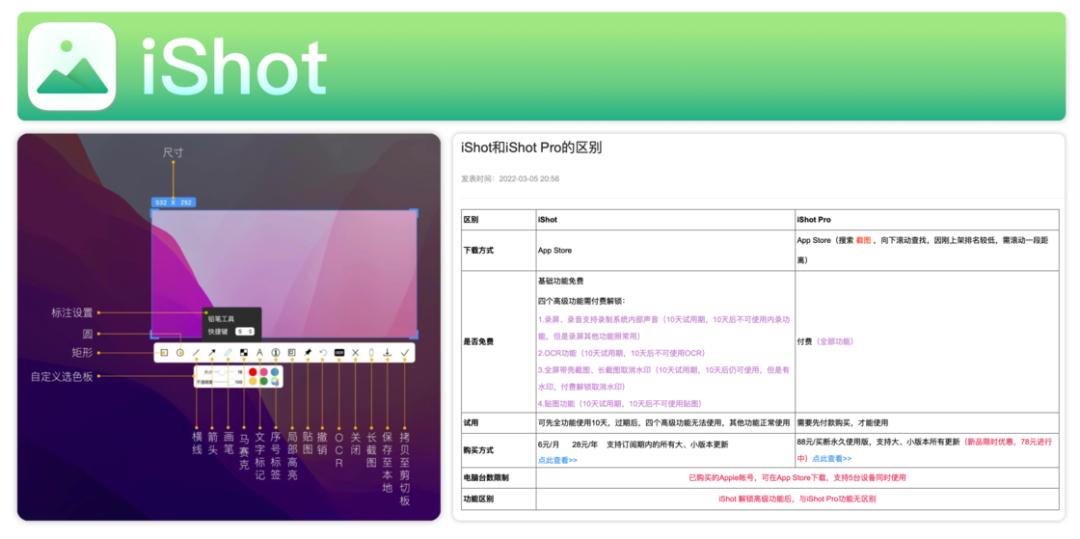Click the red iShot 解锁高级功能后 text
Image resolution: width=1080 pixels, height=539 pixels.
click(x=797, y=498)
